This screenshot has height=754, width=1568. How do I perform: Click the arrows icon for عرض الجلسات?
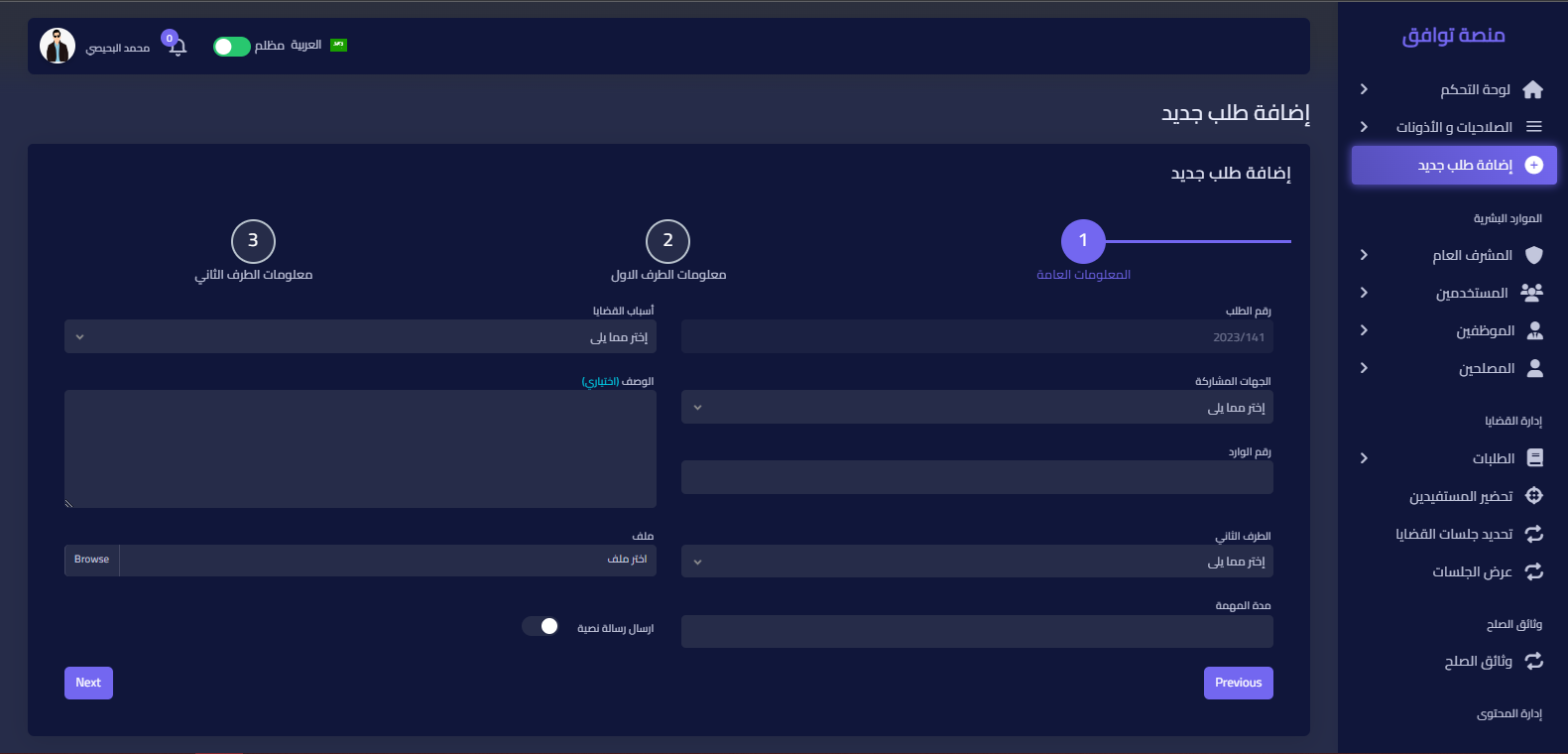(1533, 571)
